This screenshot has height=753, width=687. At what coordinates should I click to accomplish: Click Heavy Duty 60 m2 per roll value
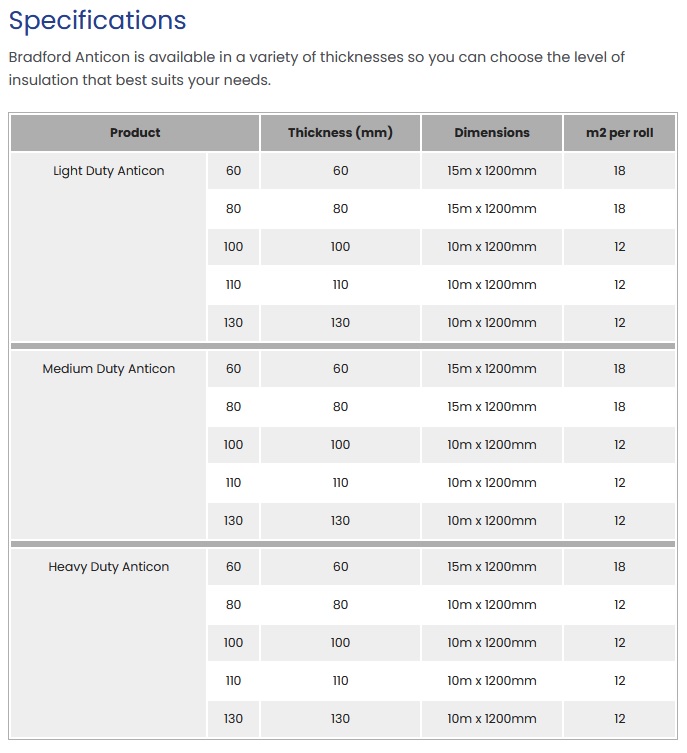pos(619,567)
